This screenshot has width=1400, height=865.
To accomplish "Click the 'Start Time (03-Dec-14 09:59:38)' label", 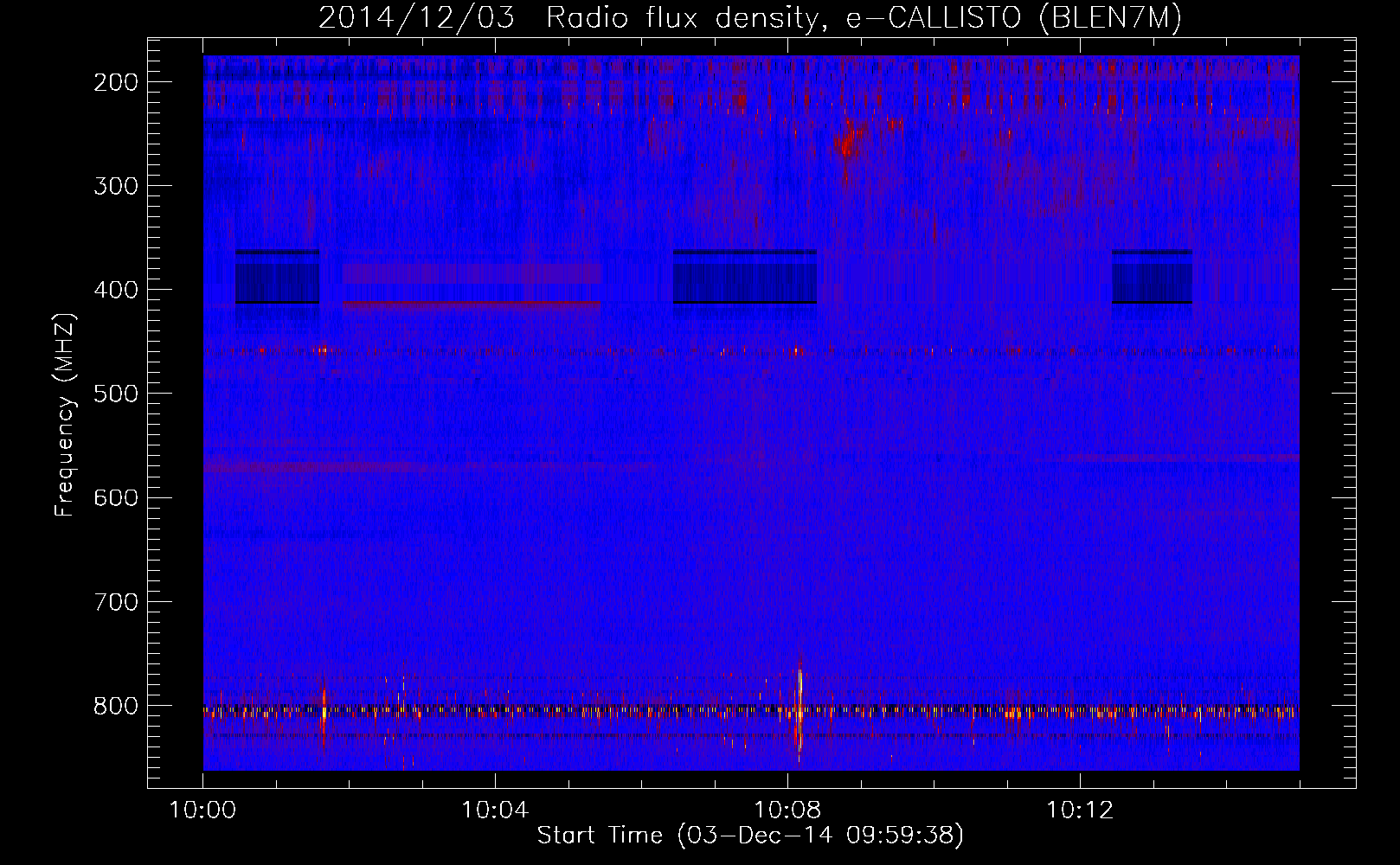I will [x=750, y=836].
